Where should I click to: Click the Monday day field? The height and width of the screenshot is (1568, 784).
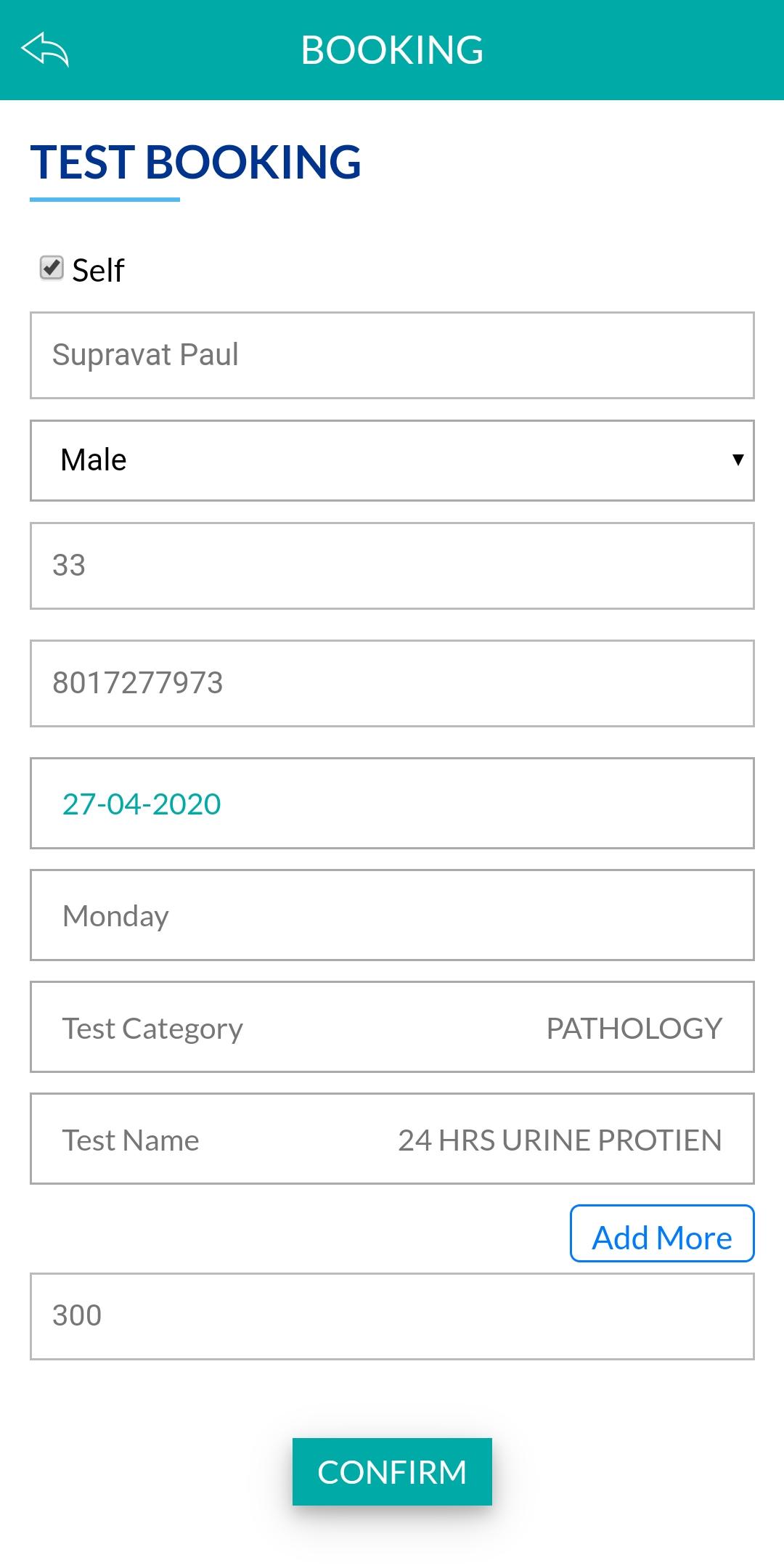tap(392, 915)
